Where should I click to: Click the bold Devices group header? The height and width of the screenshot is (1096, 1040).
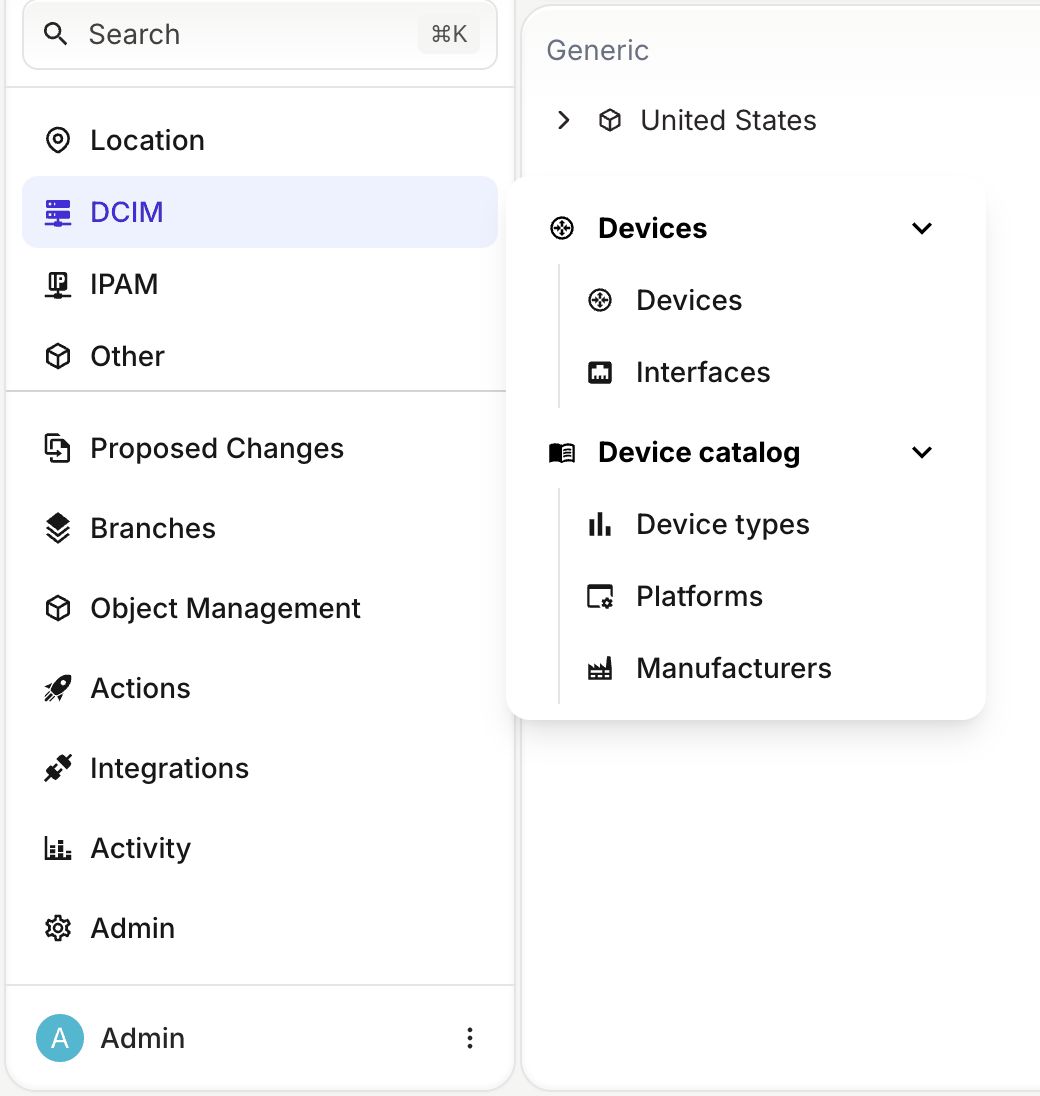coord(652,229)
